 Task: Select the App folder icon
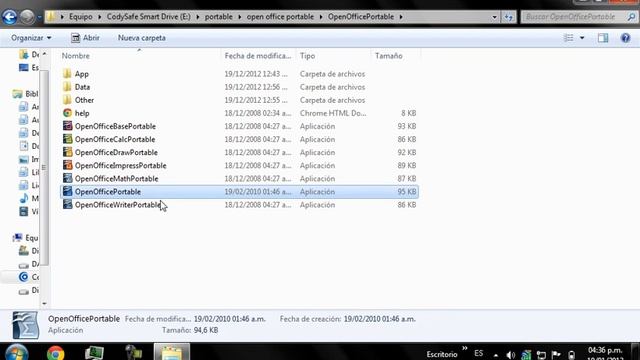67,73
